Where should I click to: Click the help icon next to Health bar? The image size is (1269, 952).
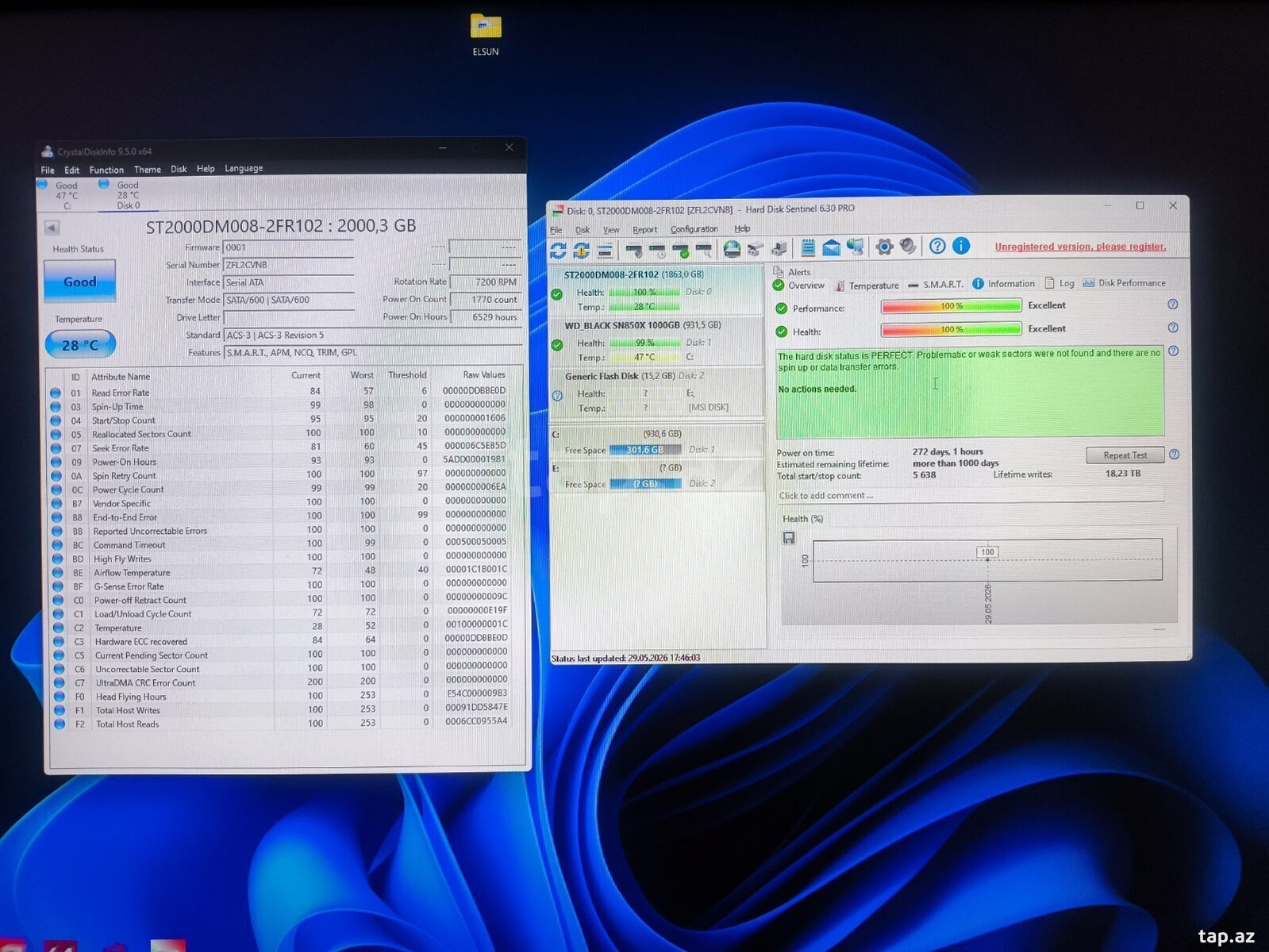tap(1173, 328)
